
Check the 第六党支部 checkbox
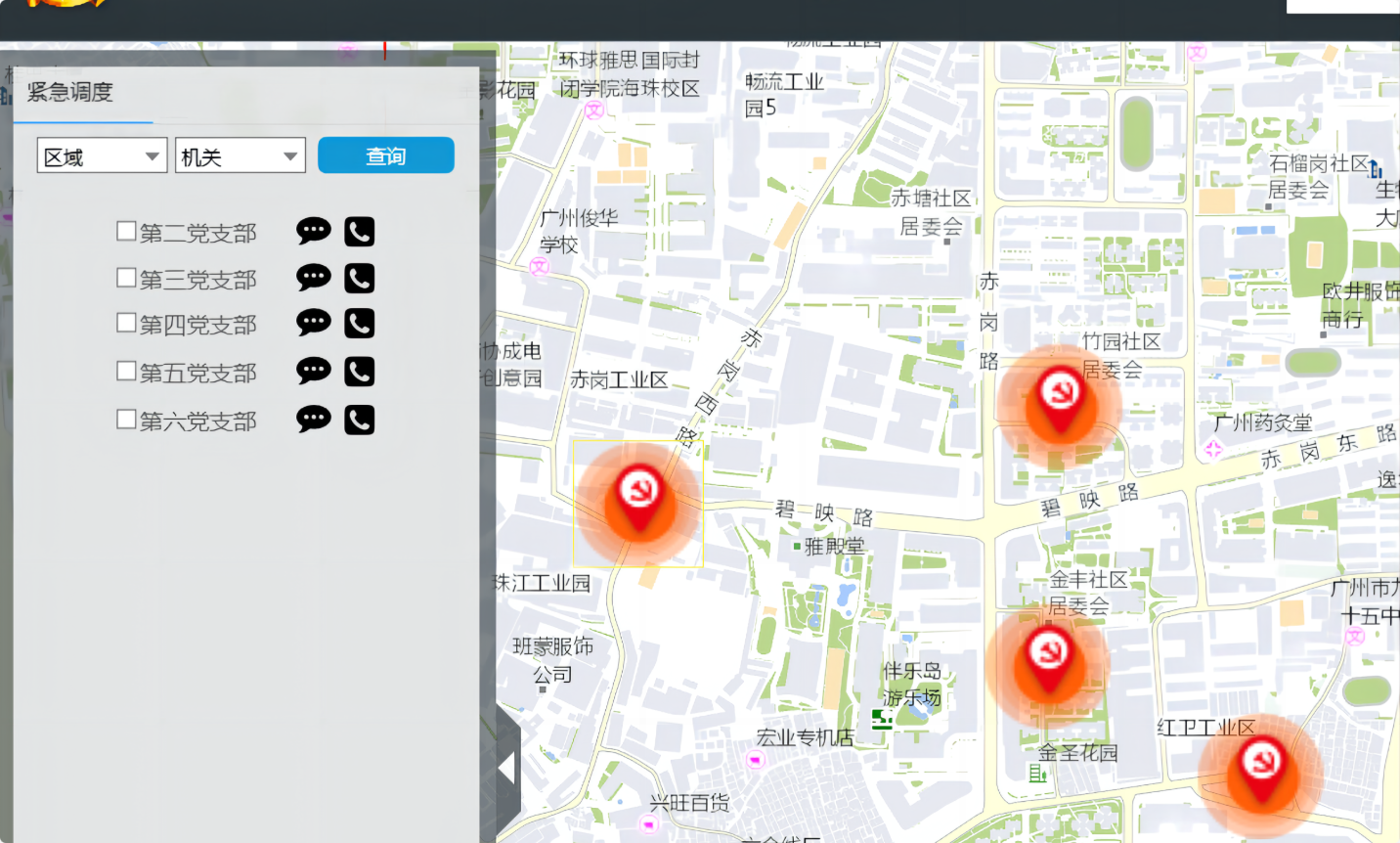point(126,419)
